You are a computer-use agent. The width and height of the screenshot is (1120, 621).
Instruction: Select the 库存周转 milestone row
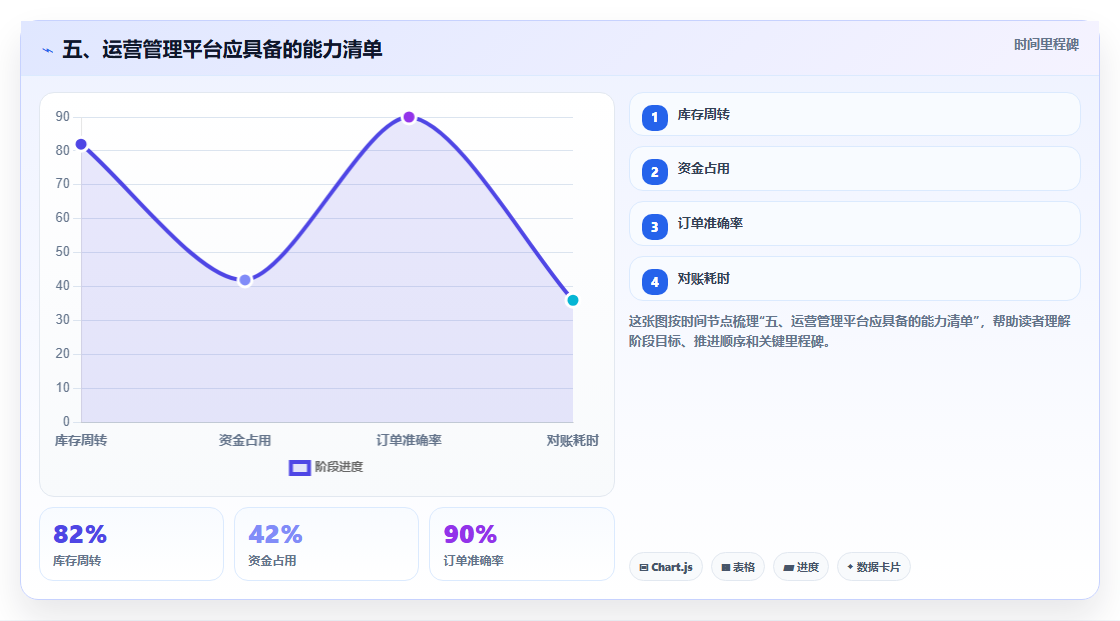point(854,114)
